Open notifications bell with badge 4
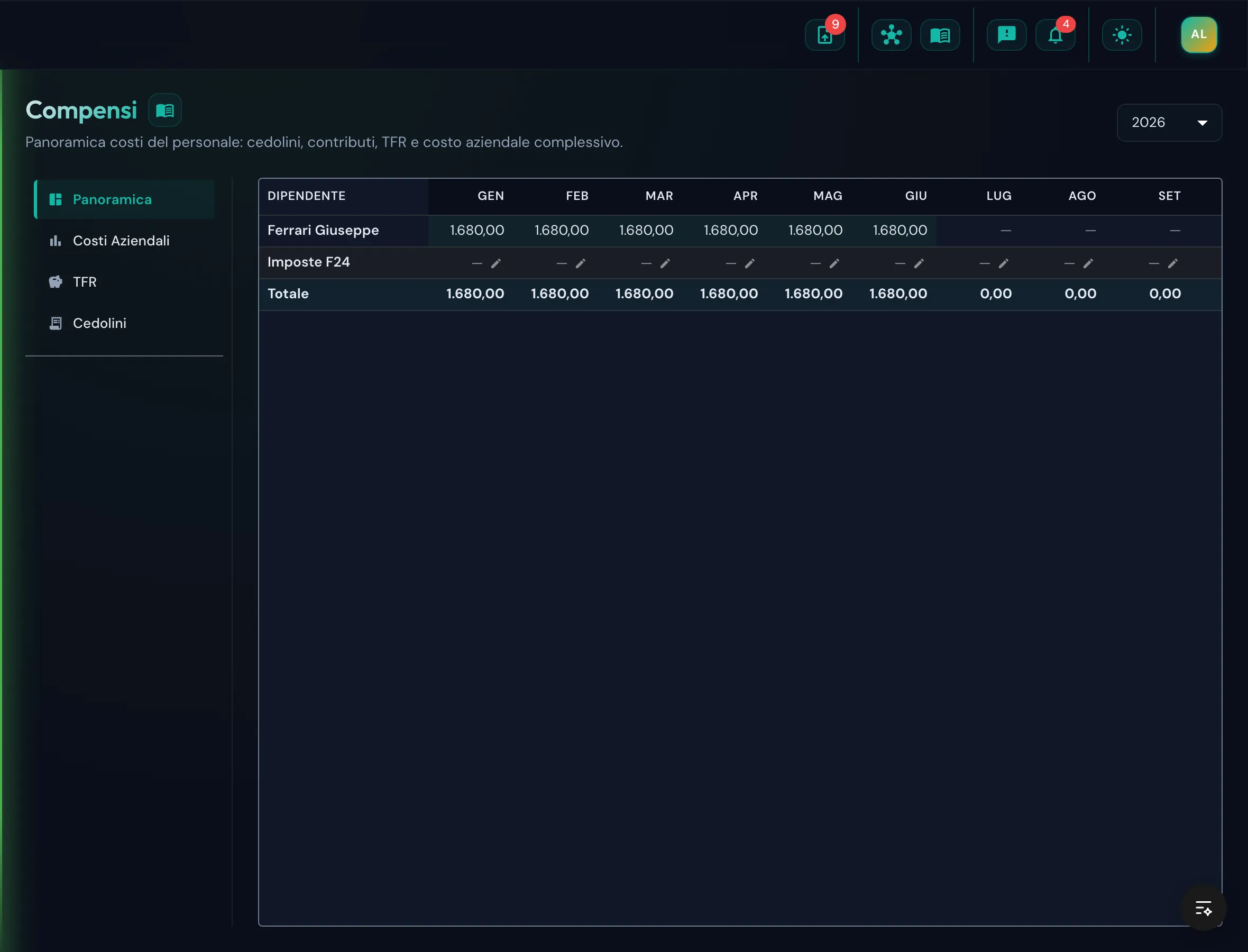 1055,35
